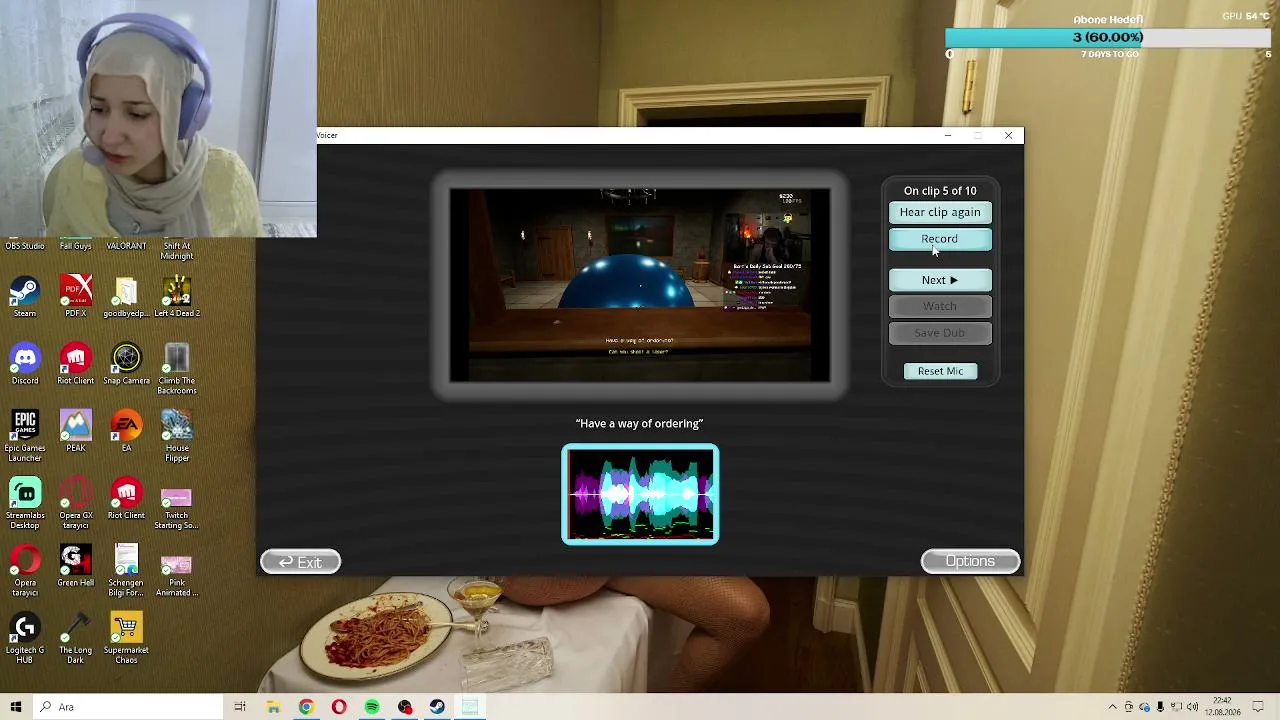The width and height of the screenshot is (1280, 720).
Task: Switch to Steam in the taskbar
Action: [x=437, y=707]
